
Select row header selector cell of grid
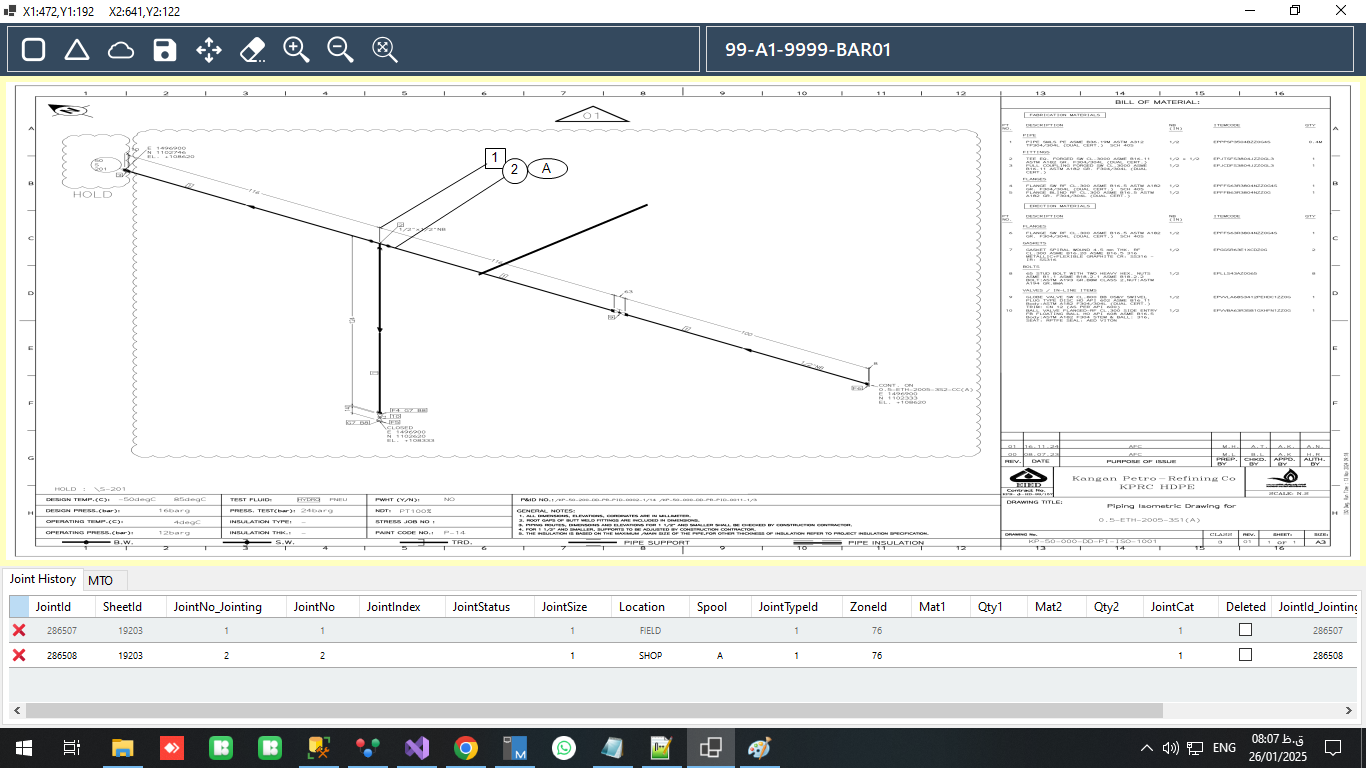[19, 606]
